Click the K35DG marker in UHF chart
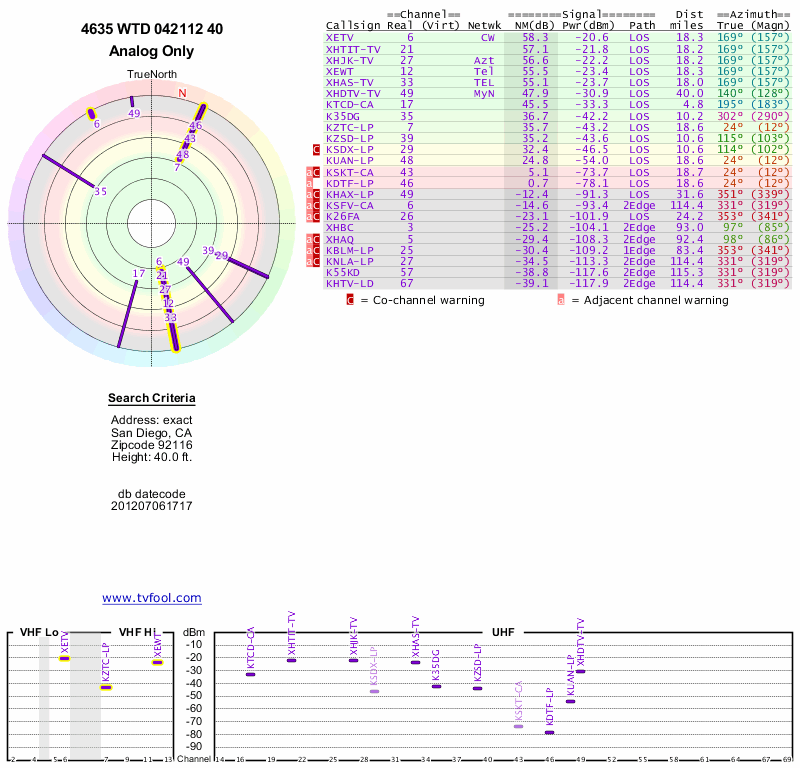800x768 pixels. [x=436, y=686]
